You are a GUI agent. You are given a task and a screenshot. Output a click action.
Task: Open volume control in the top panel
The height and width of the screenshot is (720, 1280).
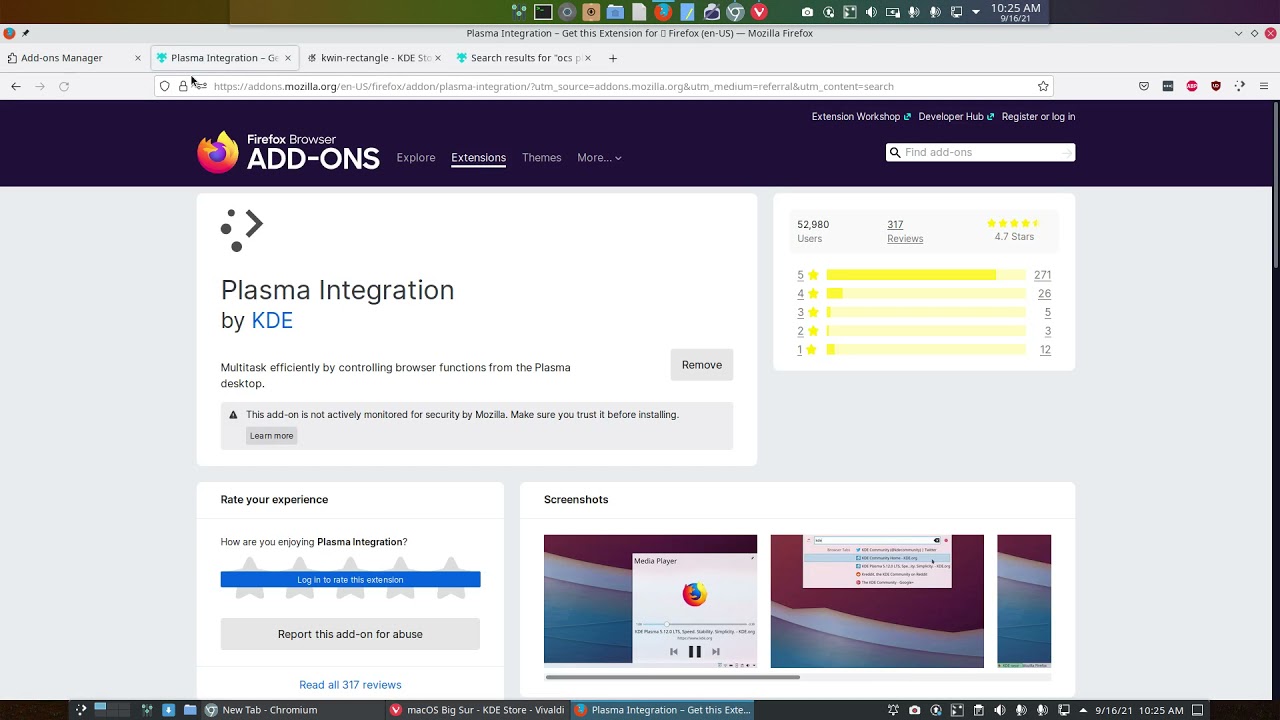(871, 12)
